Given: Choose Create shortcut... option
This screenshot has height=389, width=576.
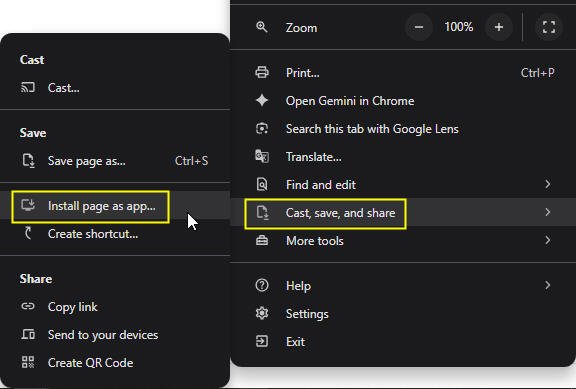Looking at the screenshot, I should [x=115, y=234].
